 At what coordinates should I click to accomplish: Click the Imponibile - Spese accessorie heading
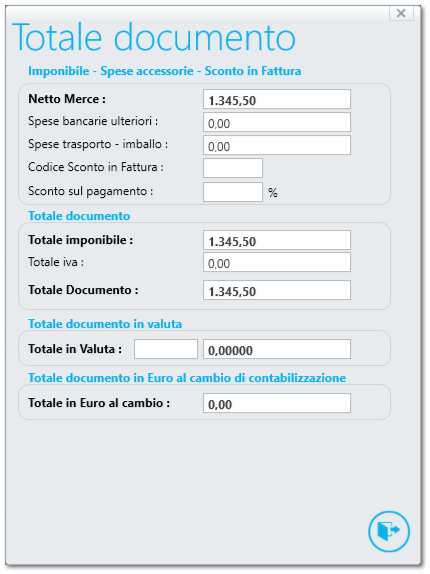pos(165,71)
